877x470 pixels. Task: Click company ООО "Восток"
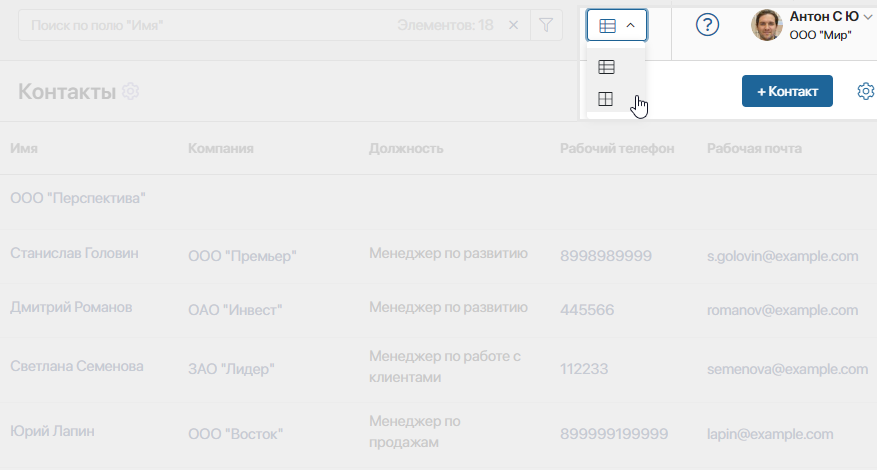click(x=235, y=434)
